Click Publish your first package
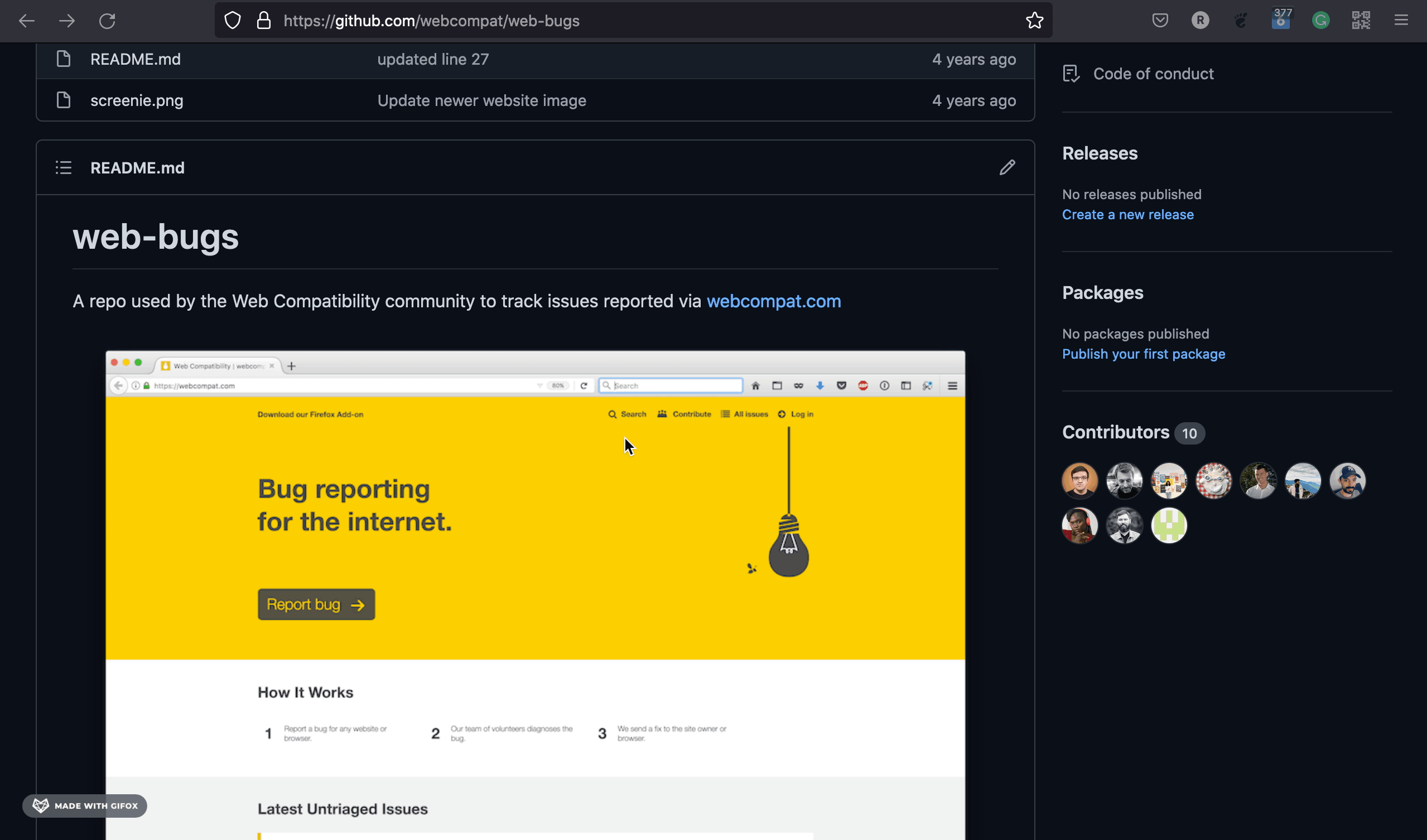The image size is (1427, 840). (1142, 354)
